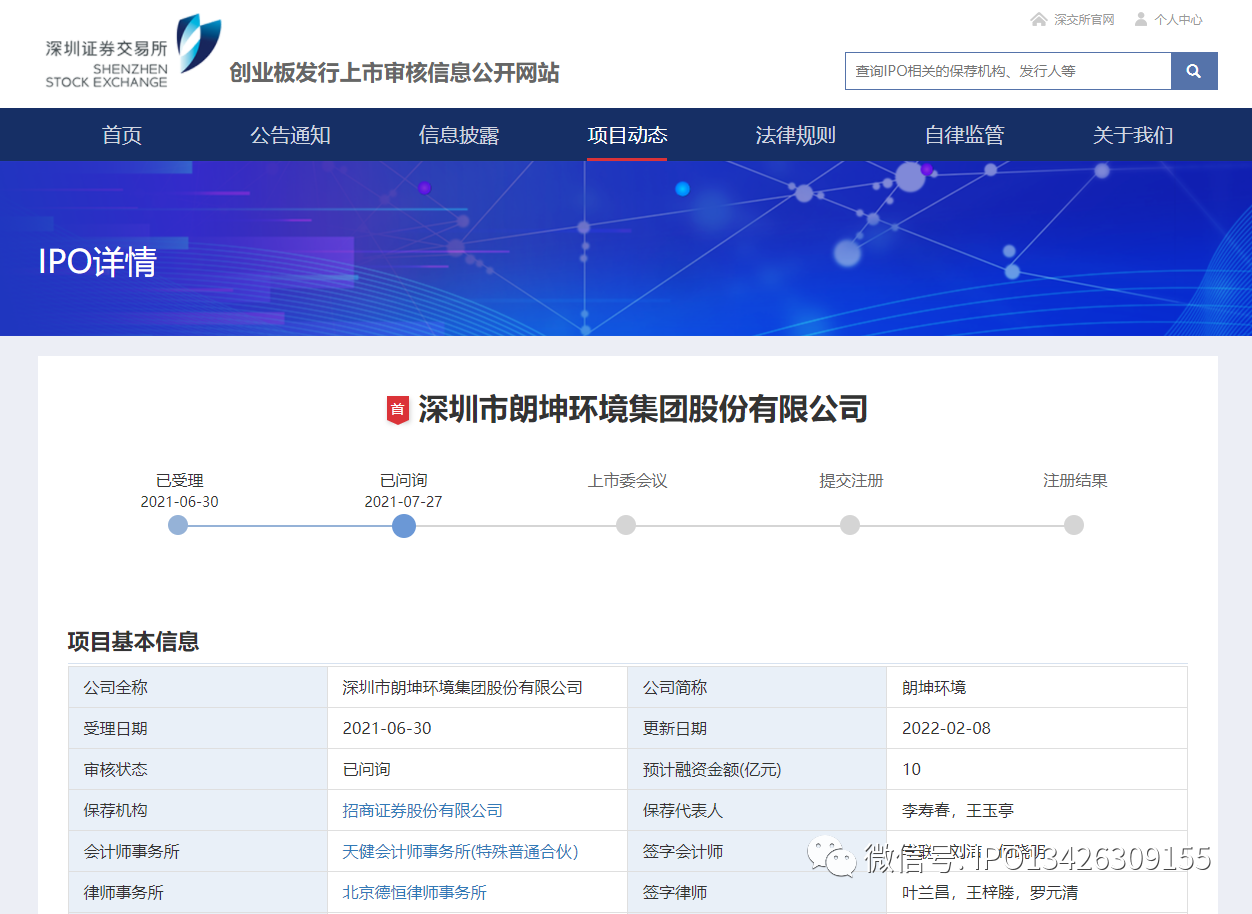Image resolution: width=1252 pixels, height=914 pixels.
Task: Click the 已受理 progress step dot
Action: pyautogui.click(x=178, y=525)
